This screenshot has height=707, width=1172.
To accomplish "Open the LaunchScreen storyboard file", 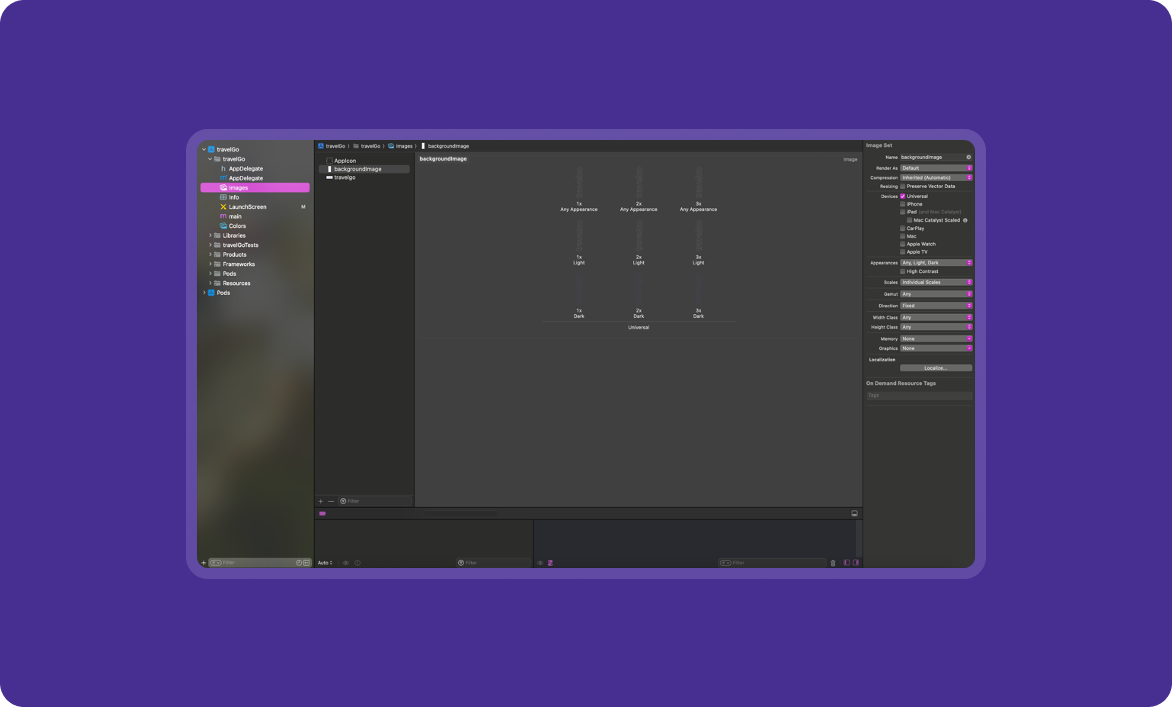I will pyautogui.click(x=247, y=207).
